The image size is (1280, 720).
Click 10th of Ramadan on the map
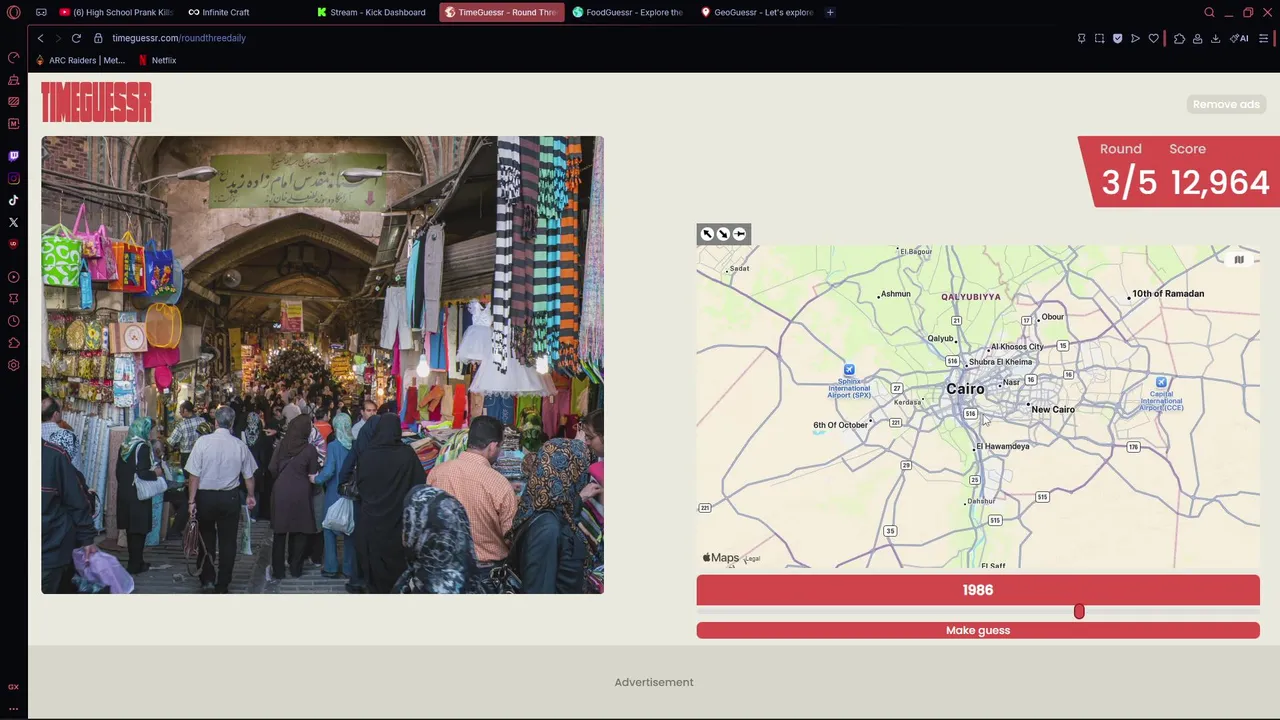[x=1168, y=294]
